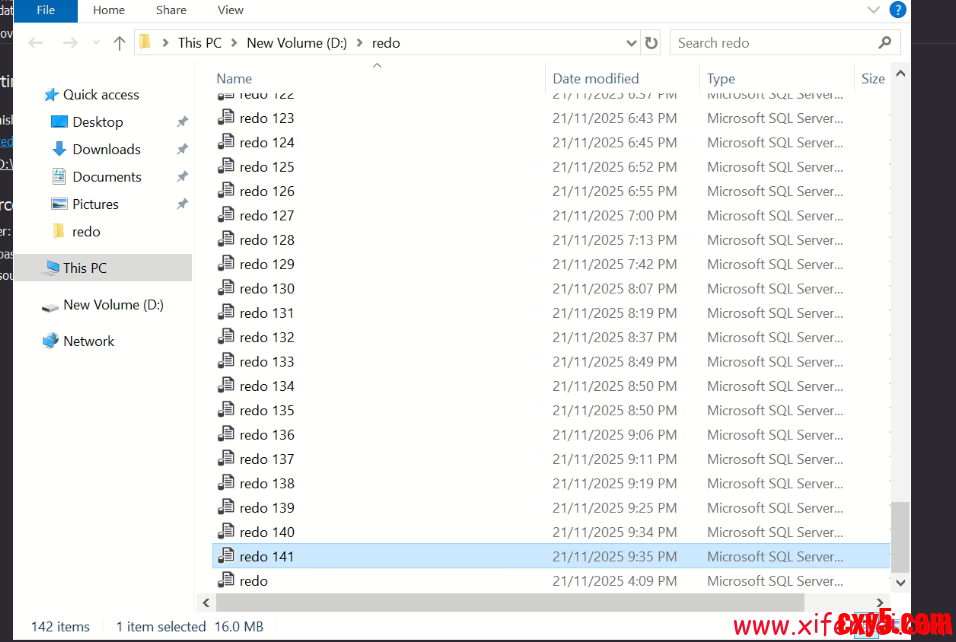The image size is (956, 642).
Task: Sort files by Date modified column
Action: pos(595,79)
